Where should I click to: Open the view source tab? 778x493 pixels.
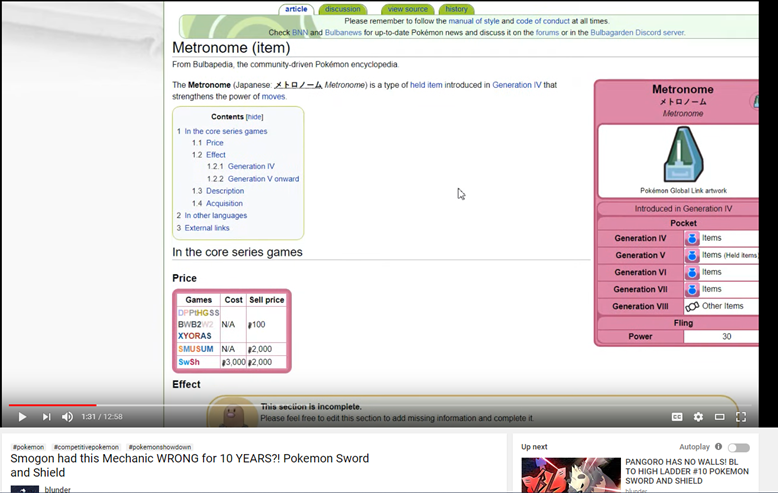[407, 9]
